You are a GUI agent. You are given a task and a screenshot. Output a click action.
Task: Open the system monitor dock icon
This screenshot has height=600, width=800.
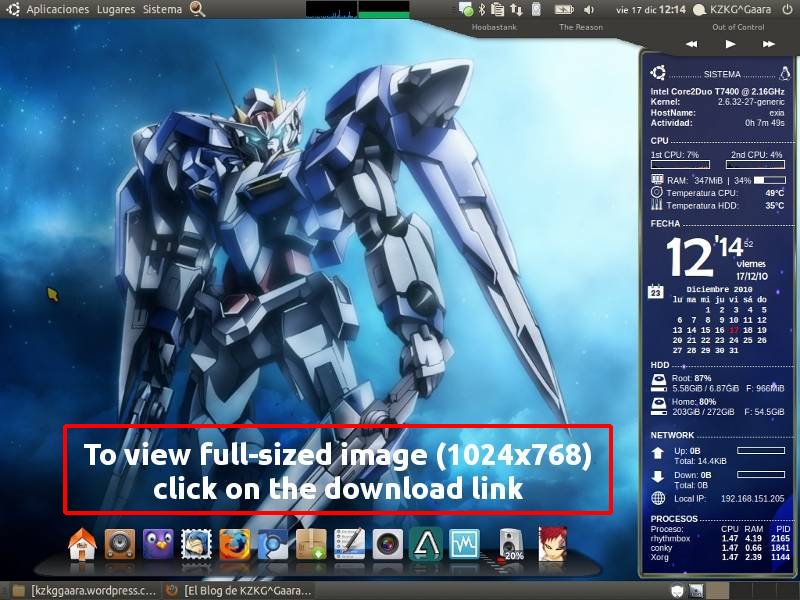pyautogui.click(x=464, y=544)
